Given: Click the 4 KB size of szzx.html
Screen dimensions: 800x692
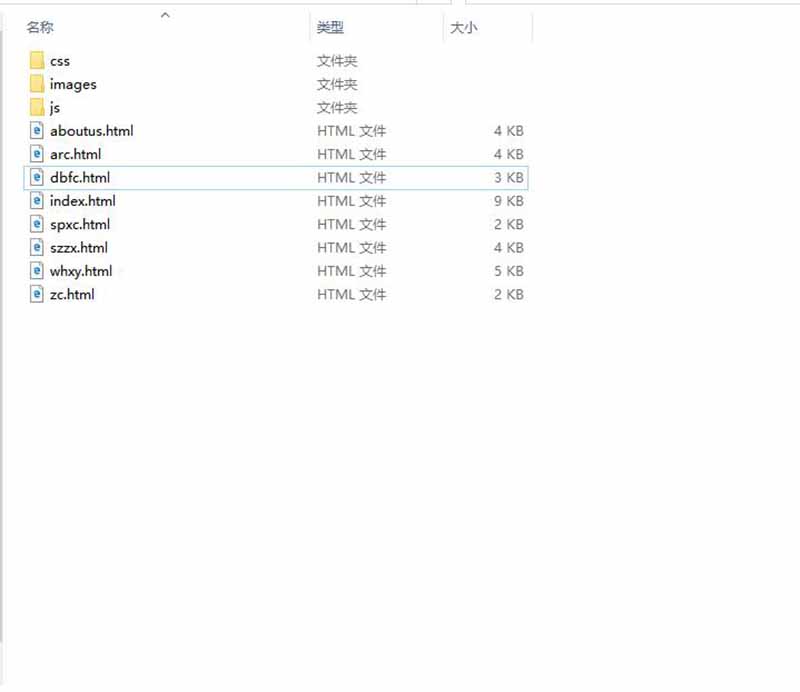Looking at the screenshot, I should point(509,248).
